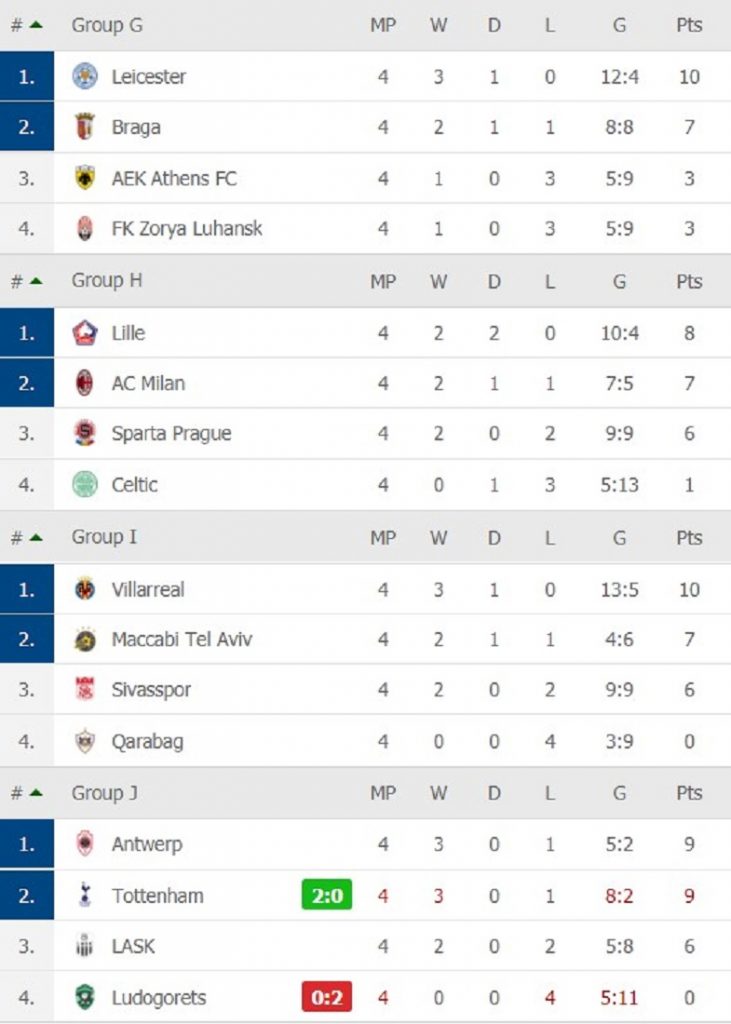The width and height of the screenshot is (731, 1024).
Task: Click the Group H table heading
Action: click(107, 281)
